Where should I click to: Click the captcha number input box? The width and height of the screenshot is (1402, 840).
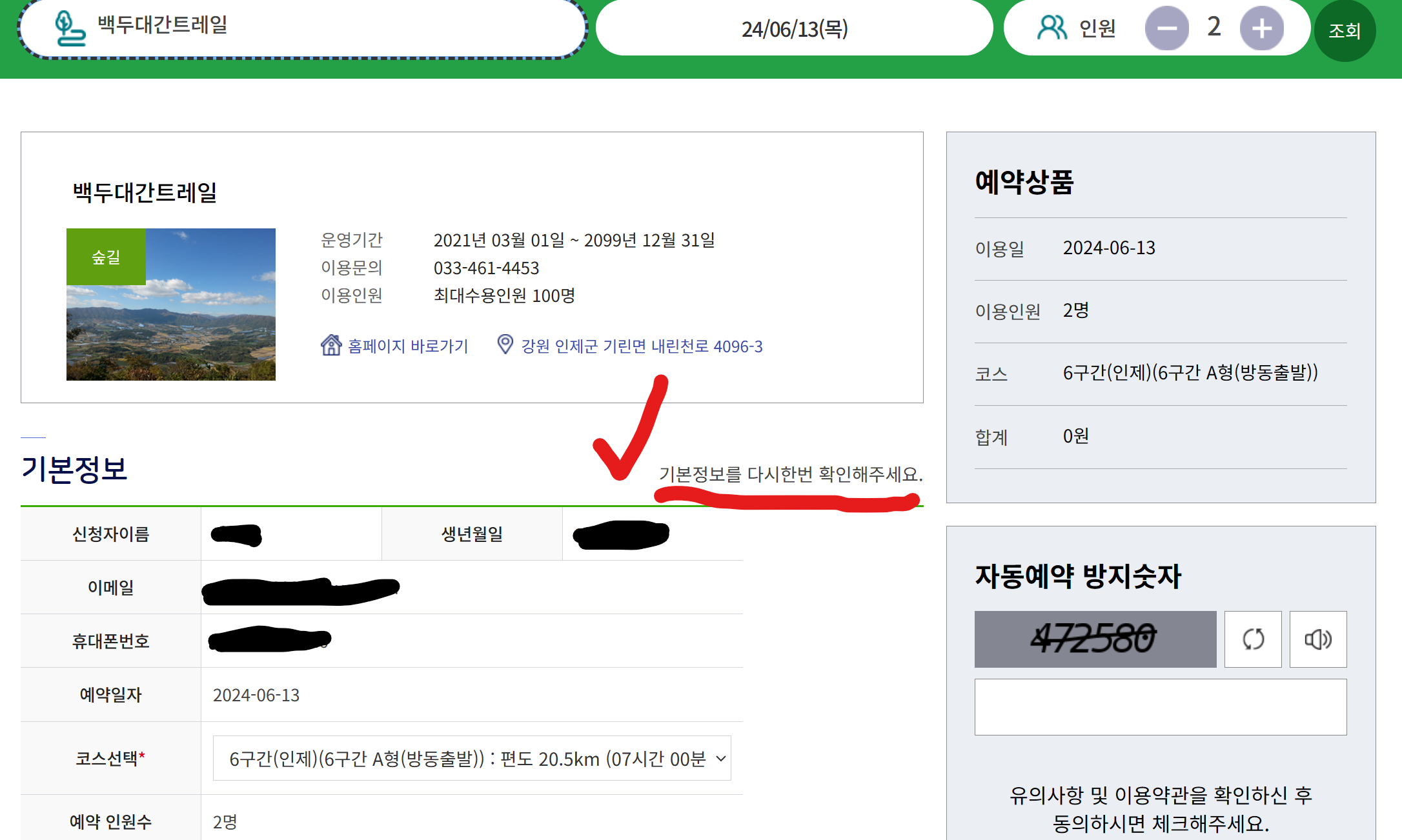(1160, 706)
